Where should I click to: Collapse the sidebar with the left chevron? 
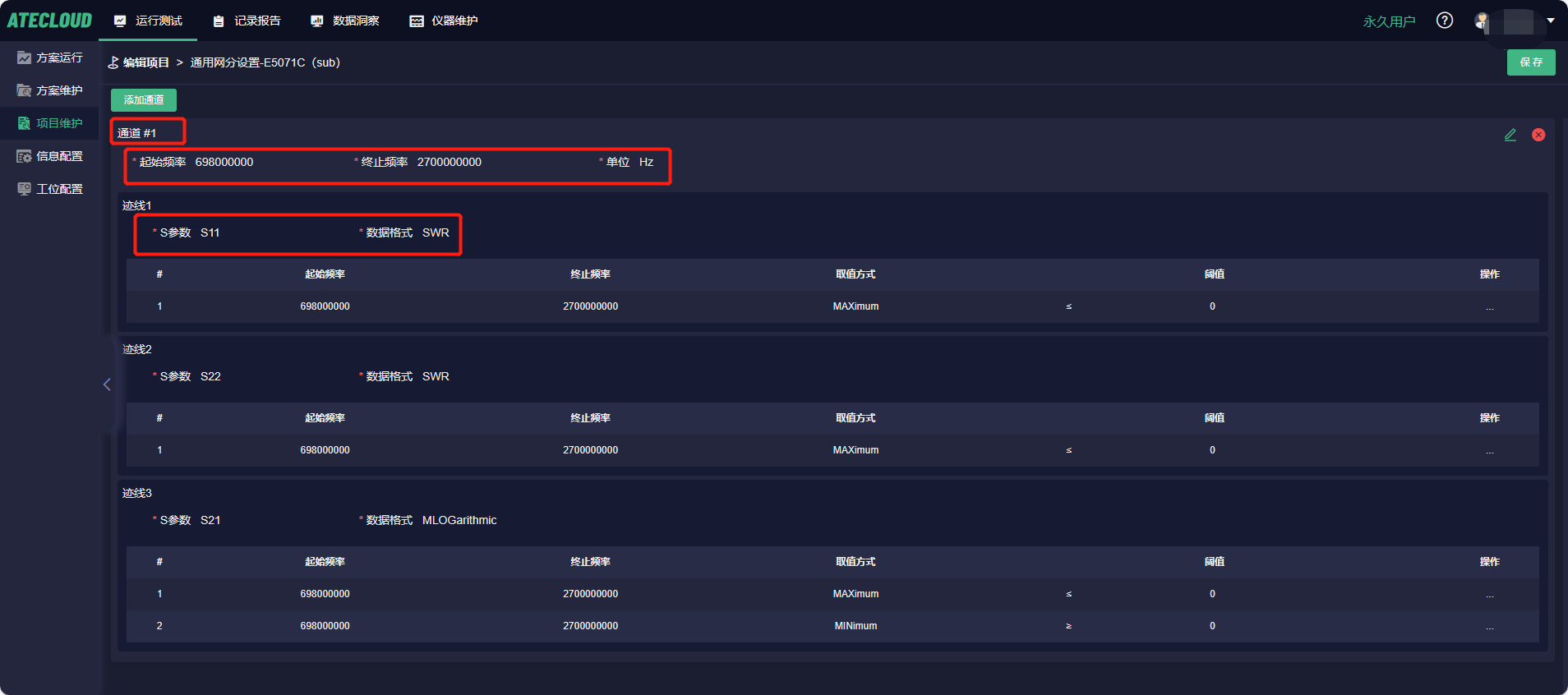click(x=107, y=384)
